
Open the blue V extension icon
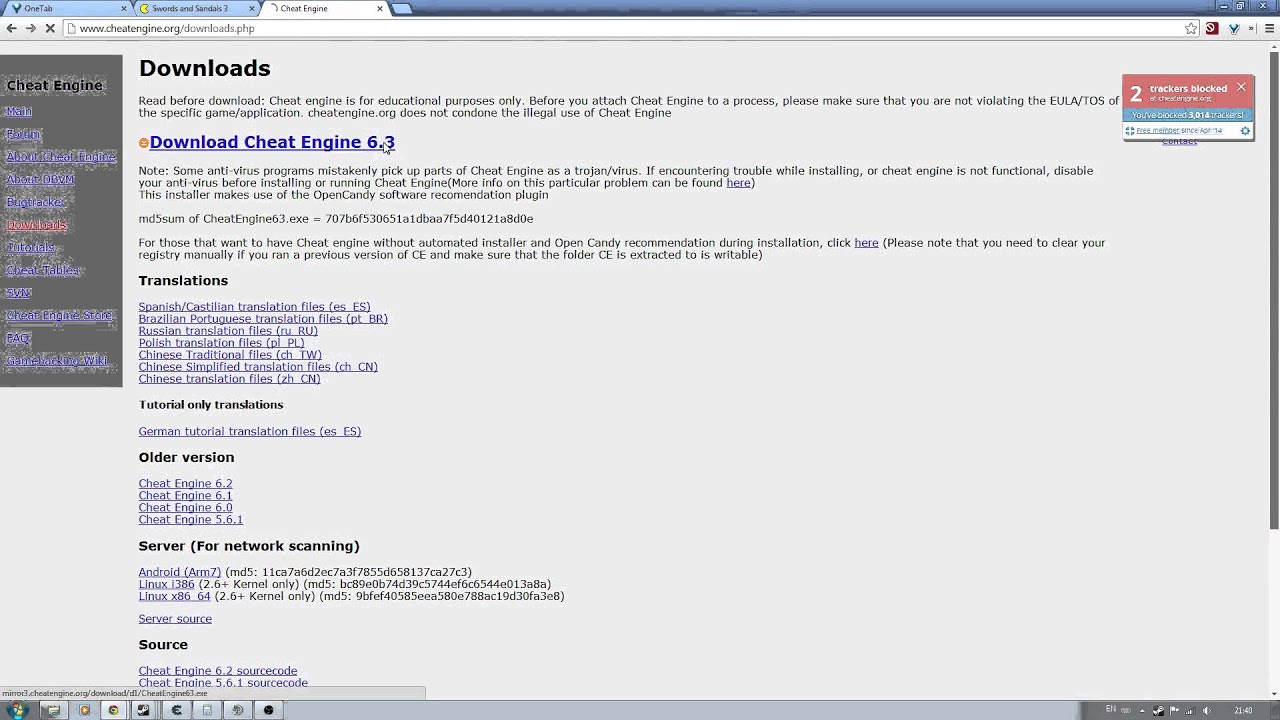point(1233,29)
